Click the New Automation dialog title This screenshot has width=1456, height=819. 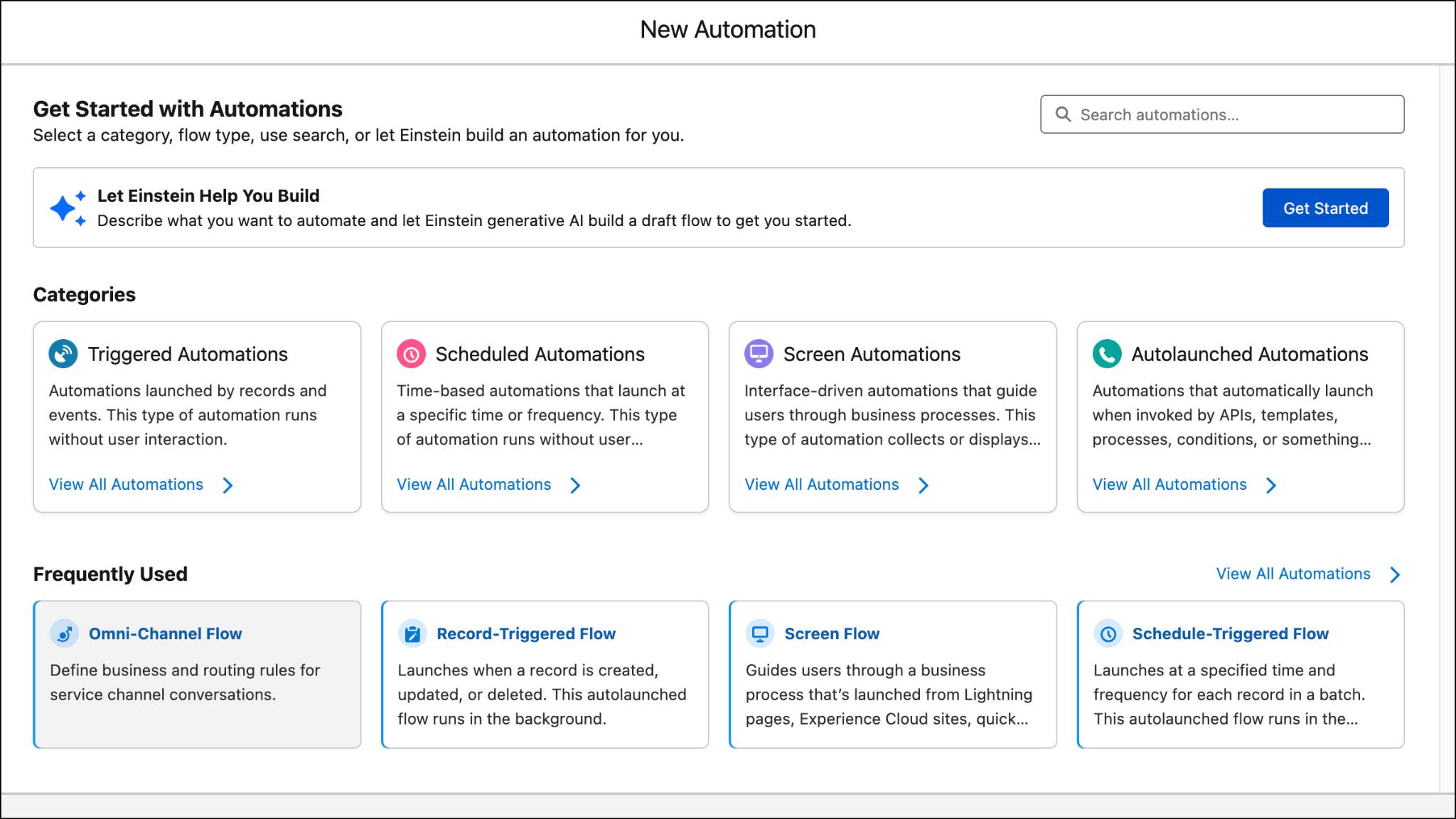(x=728, y=29)
